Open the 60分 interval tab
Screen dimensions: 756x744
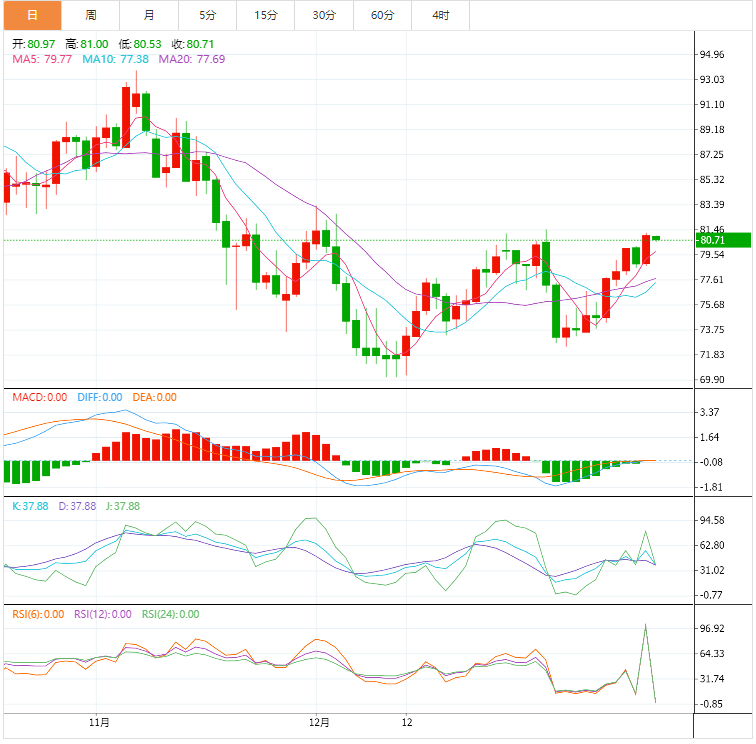[x=382, y=15]
